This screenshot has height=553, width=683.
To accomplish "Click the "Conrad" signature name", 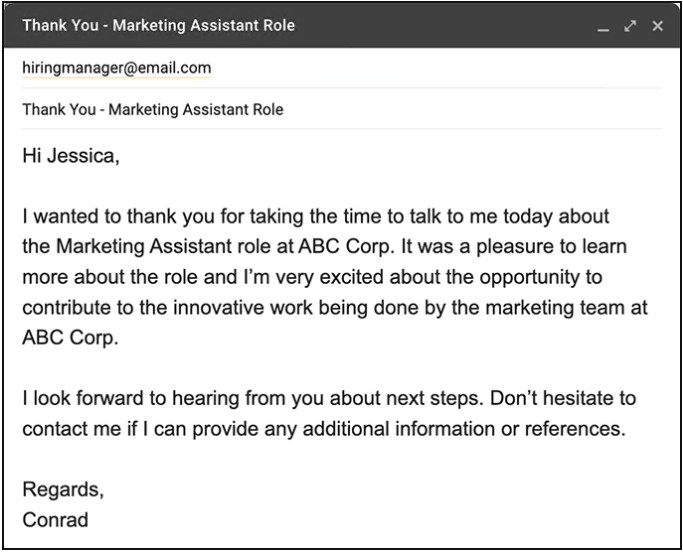I will click(x=58, y=521).
